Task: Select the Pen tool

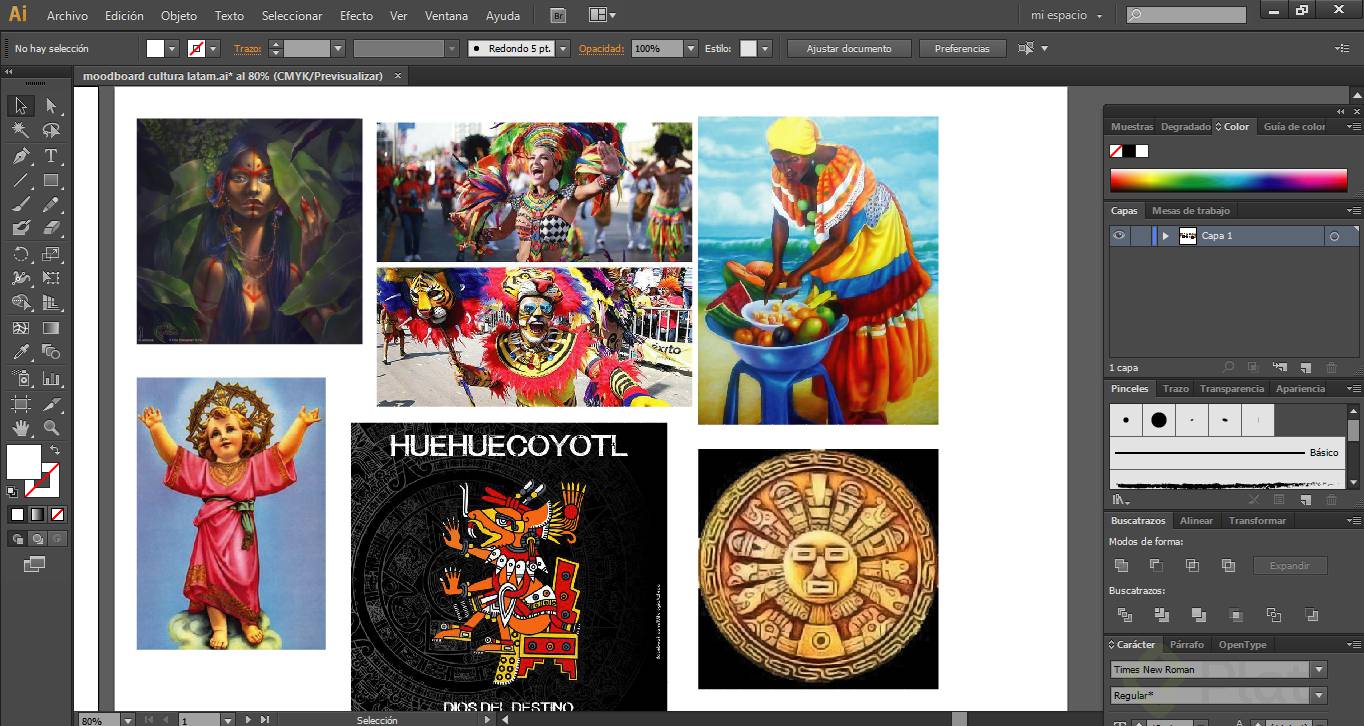Action: click(20, 156)
